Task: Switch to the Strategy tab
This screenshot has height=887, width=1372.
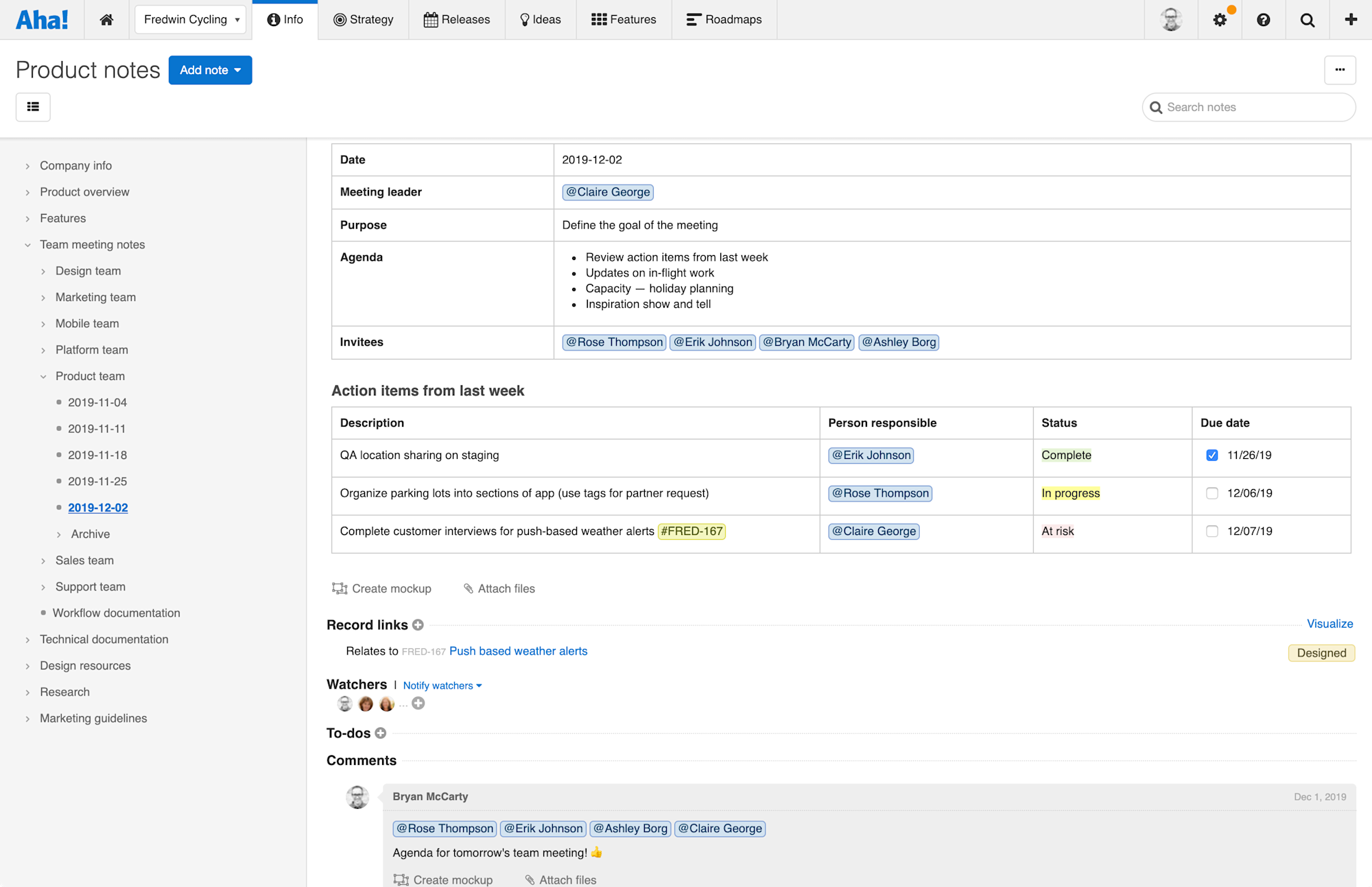Action: point(364,19)
